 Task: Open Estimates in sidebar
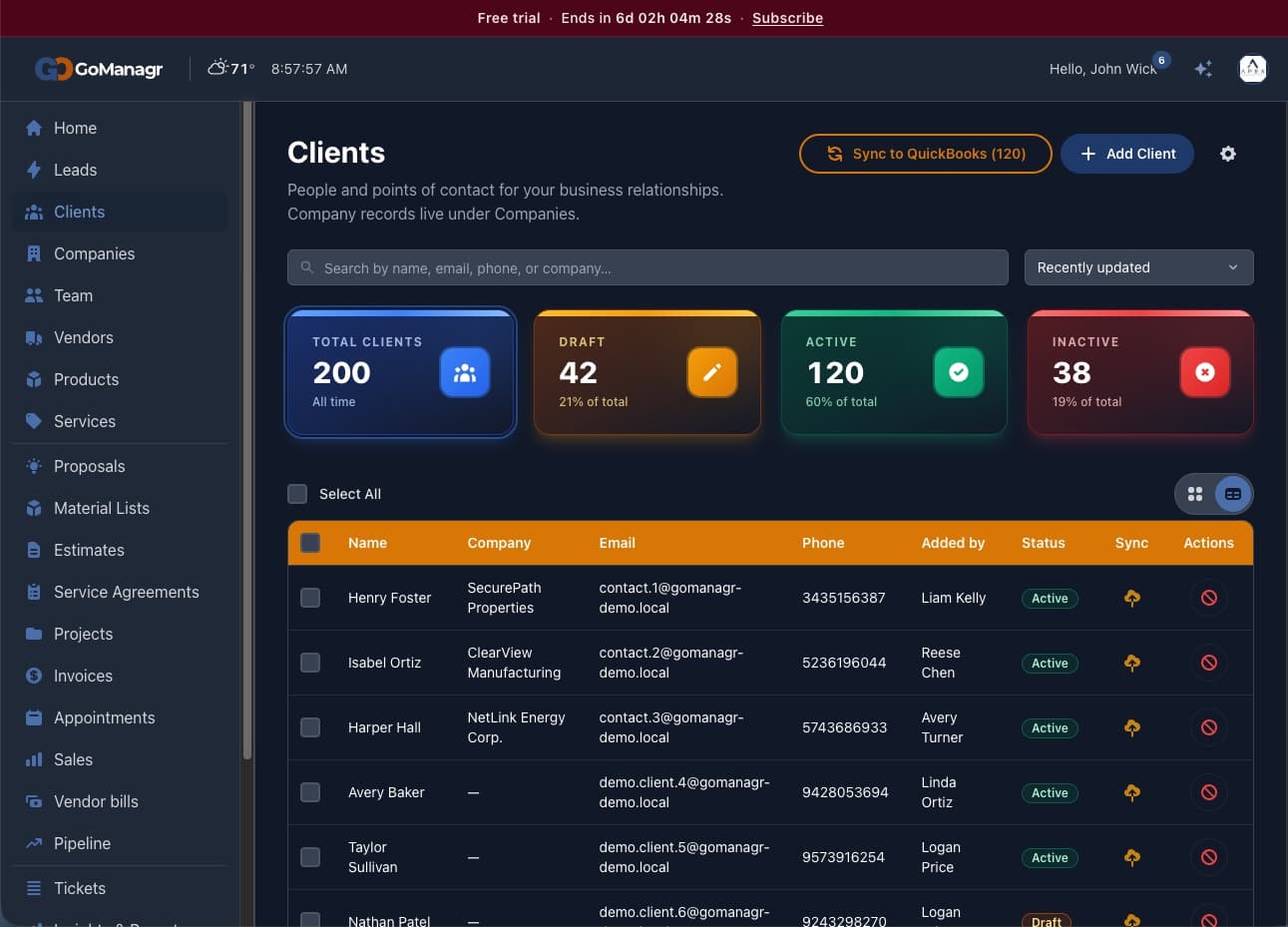[120, 550]
